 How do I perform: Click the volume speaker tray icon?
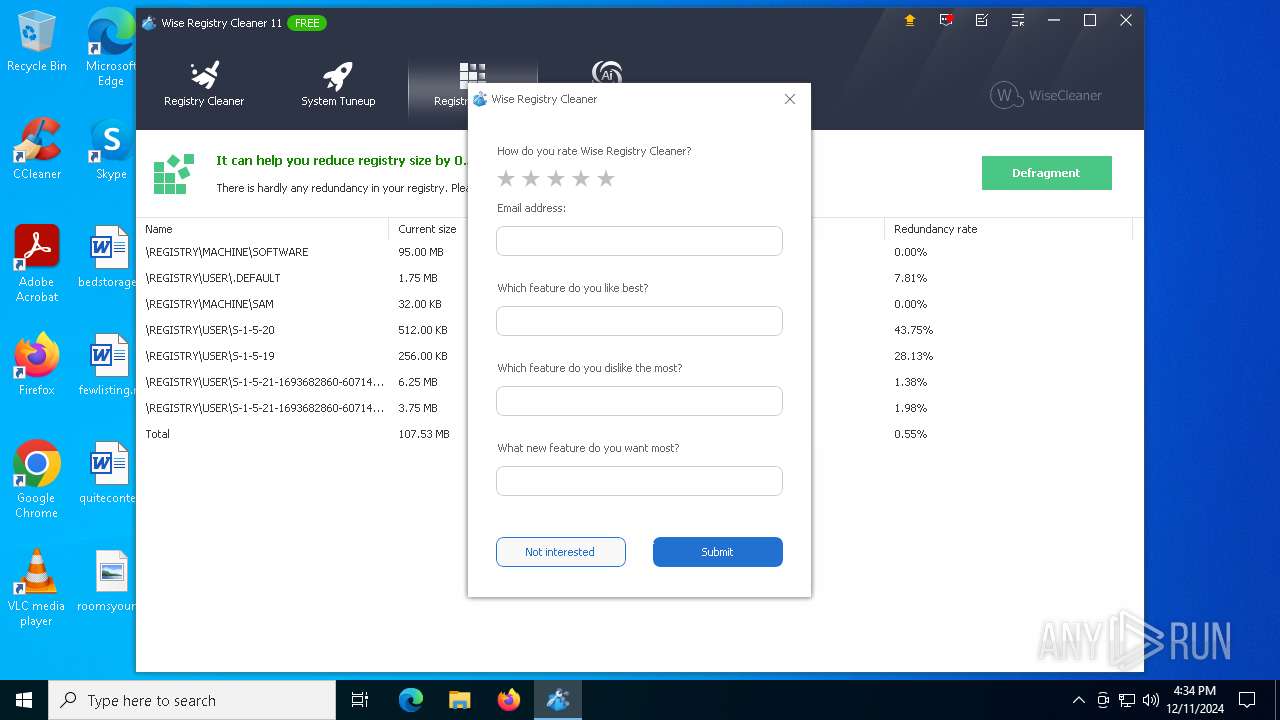1151,700
